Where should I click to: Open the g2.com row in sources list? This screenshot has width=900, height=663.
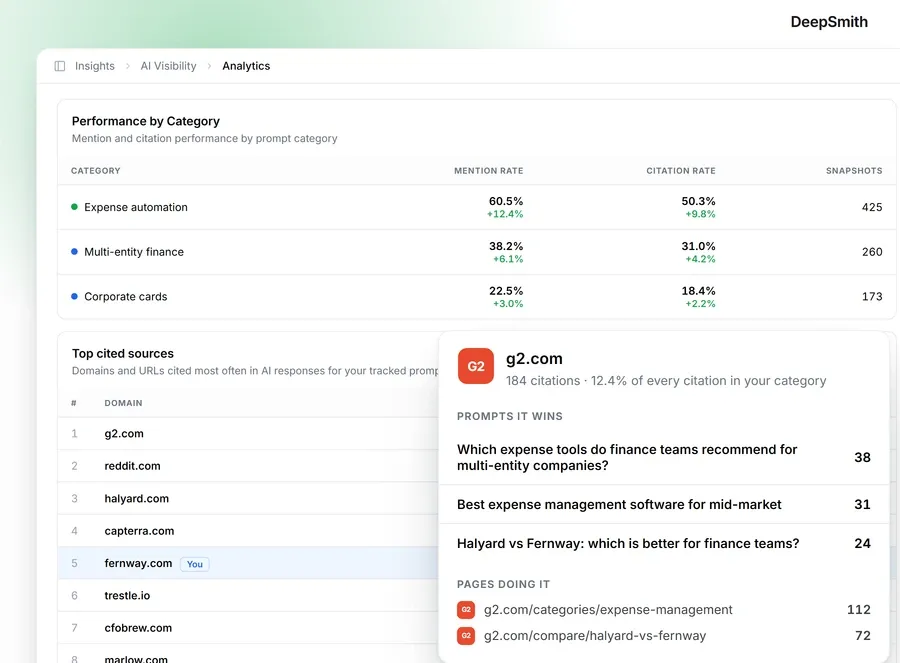(x=248, y=433)
